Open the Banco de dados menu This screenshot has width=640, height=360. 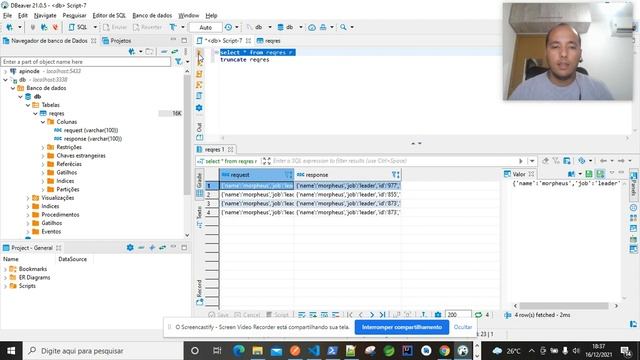[x=152, y=16]
